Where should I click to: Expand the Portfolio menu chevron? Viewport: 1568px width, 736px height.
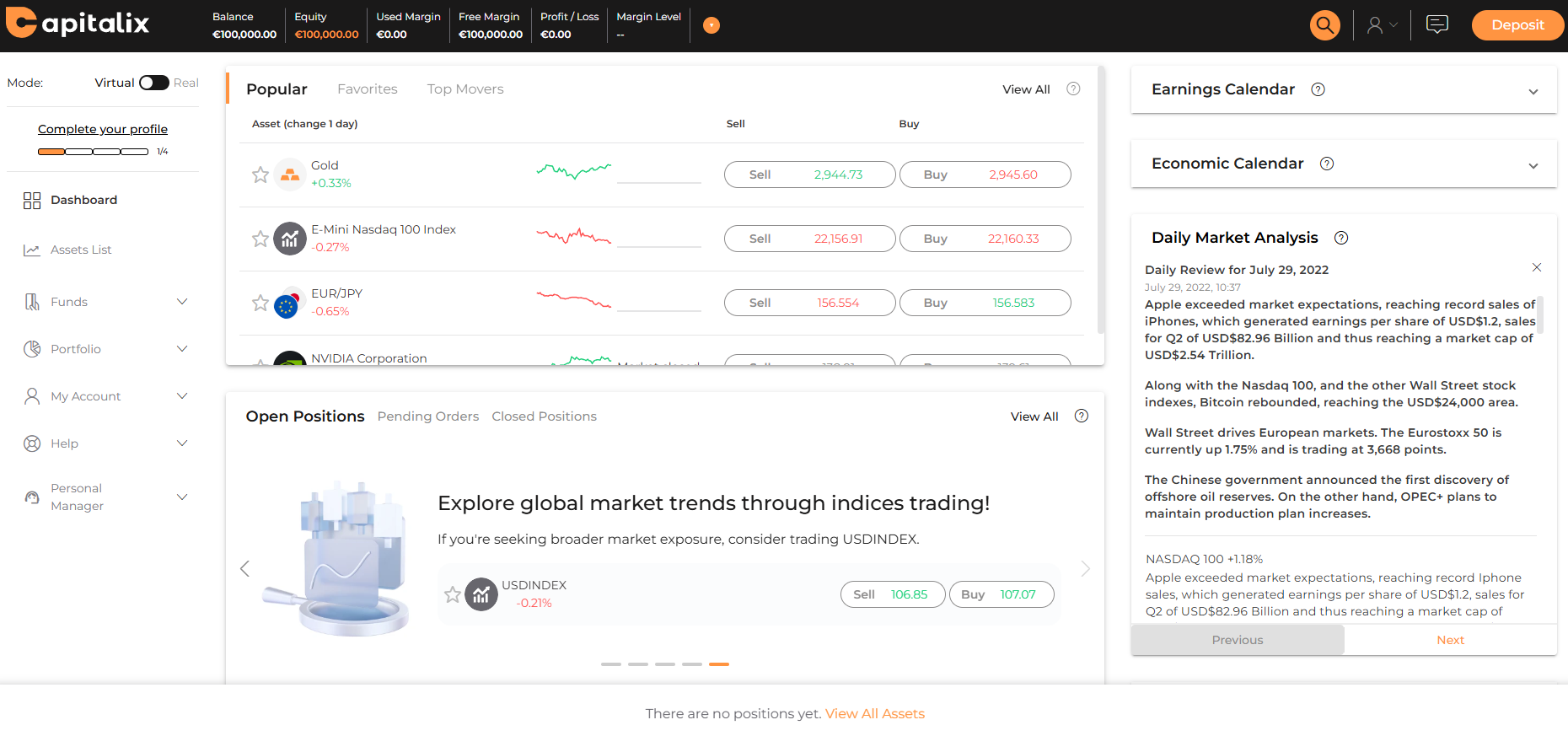point(182,349)
